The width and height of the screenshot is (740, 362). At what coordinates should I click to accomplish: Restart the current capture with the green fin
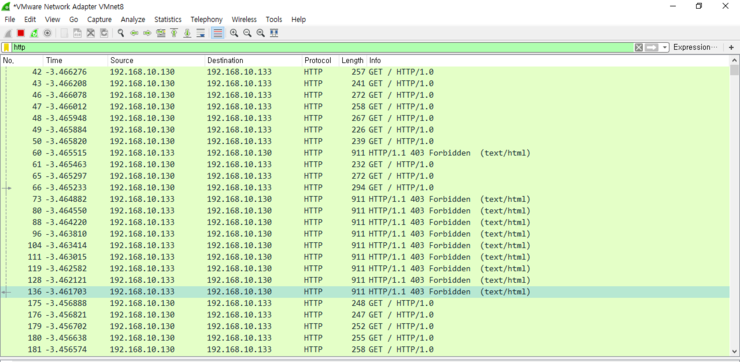[34, 33]
